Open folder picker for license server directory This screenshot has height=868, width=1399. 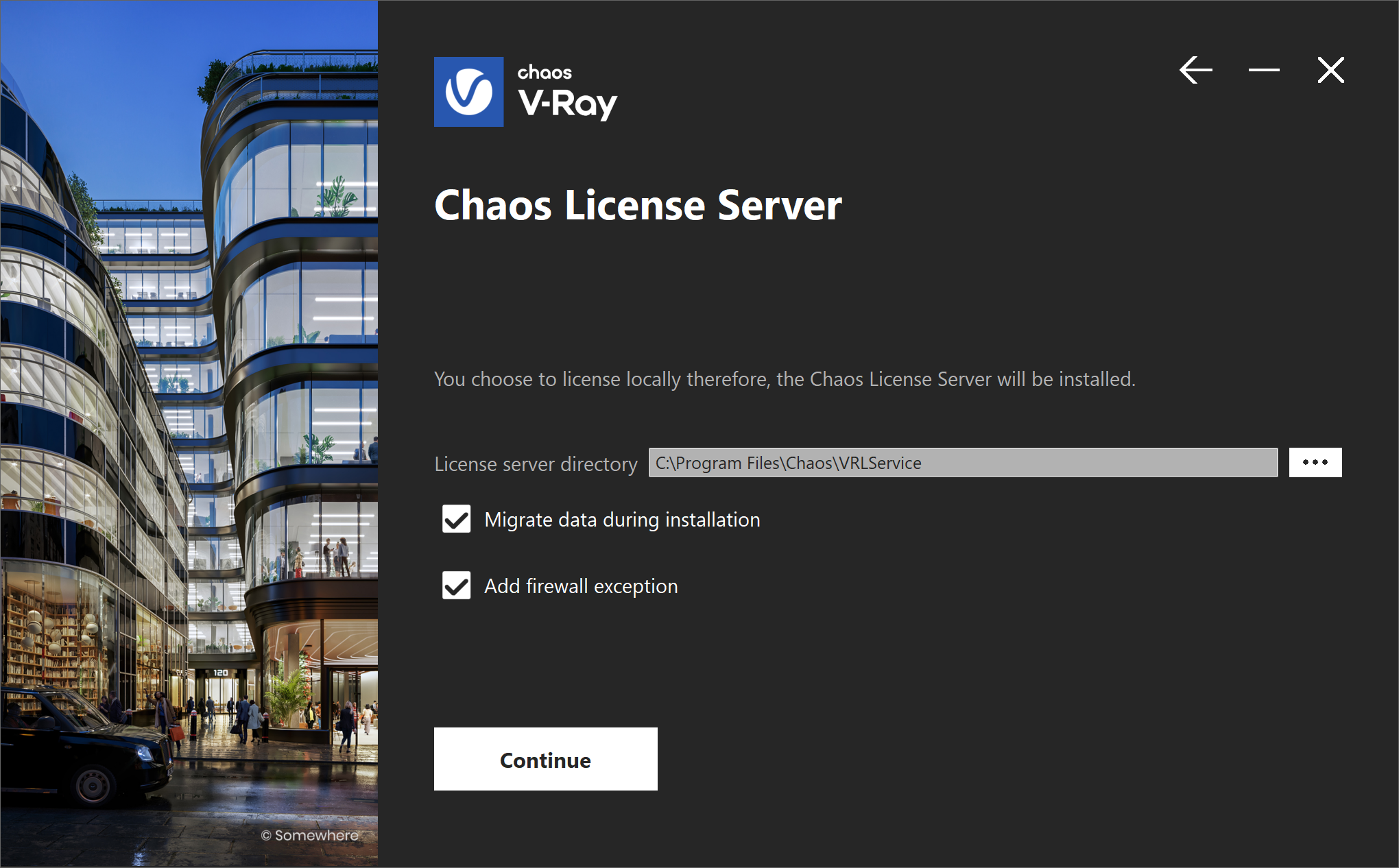[x=1315, y=462]
